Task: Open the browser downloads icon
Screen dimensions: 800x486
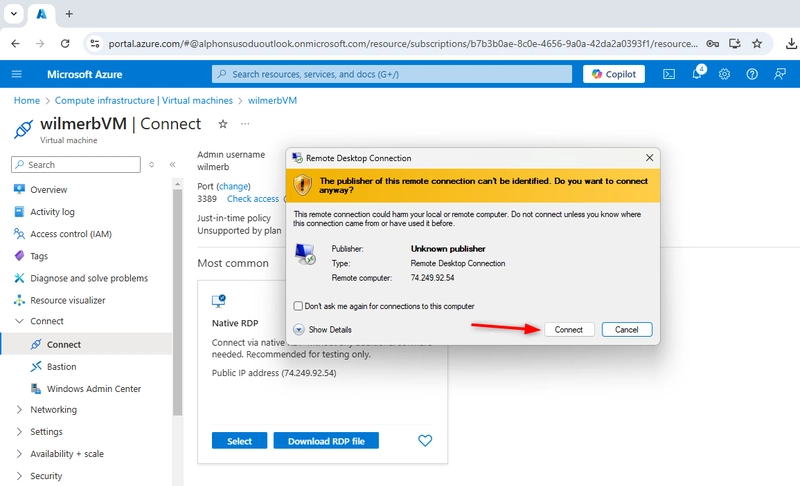Action: pyautogui.click(x=791, y=43)
